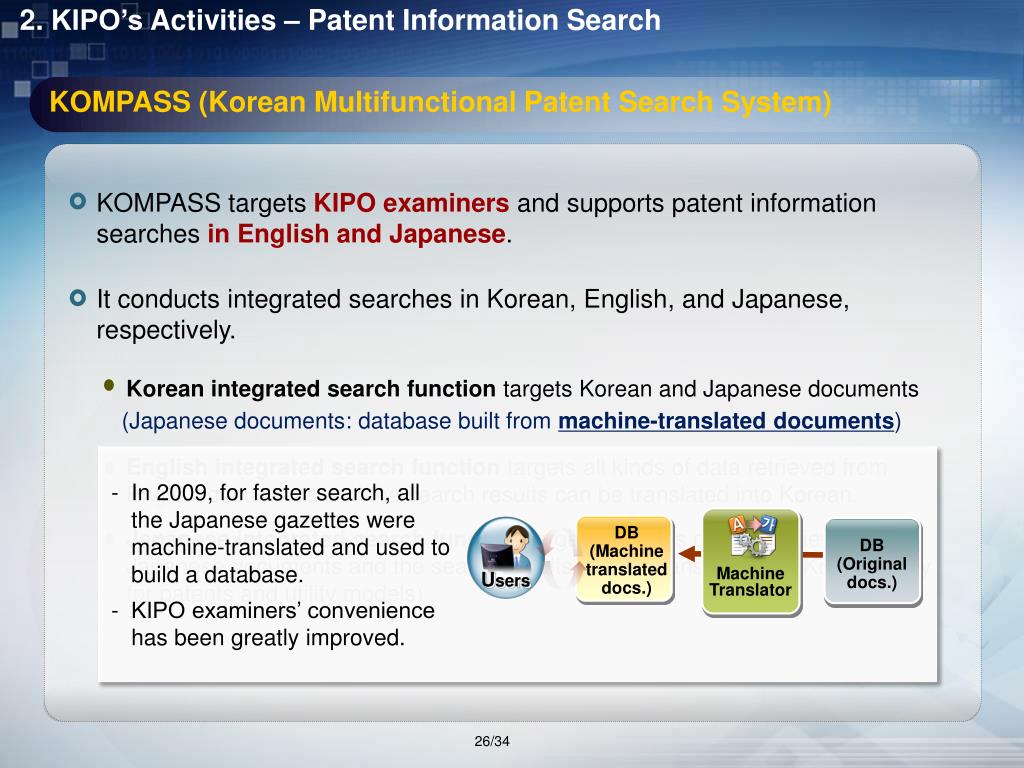Click the red text "in English and Japanese"
Screen dimensions: 1024x768
(357, 234)
